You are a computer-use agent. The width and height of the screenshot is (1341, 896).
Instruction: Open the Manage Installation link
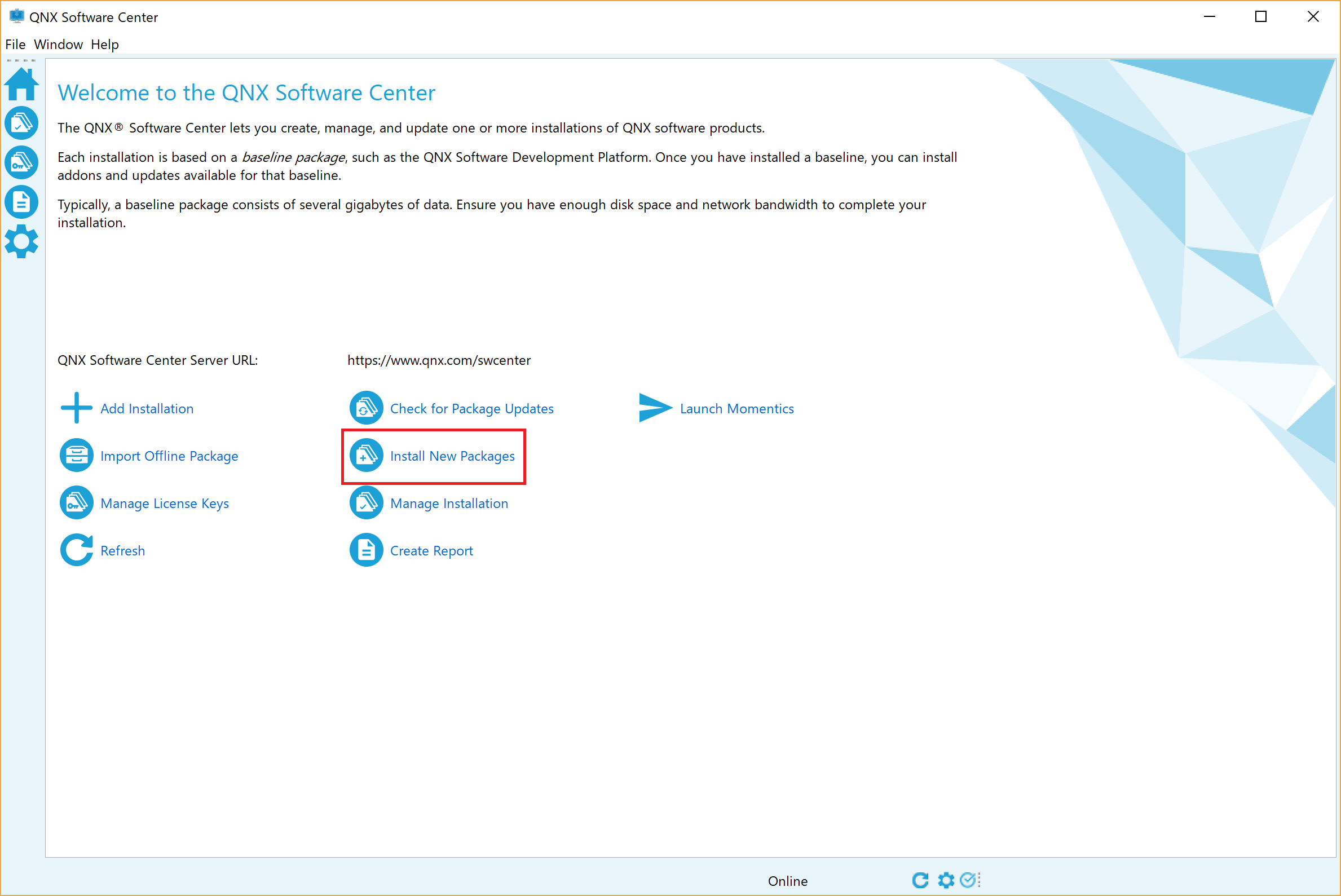449,504
